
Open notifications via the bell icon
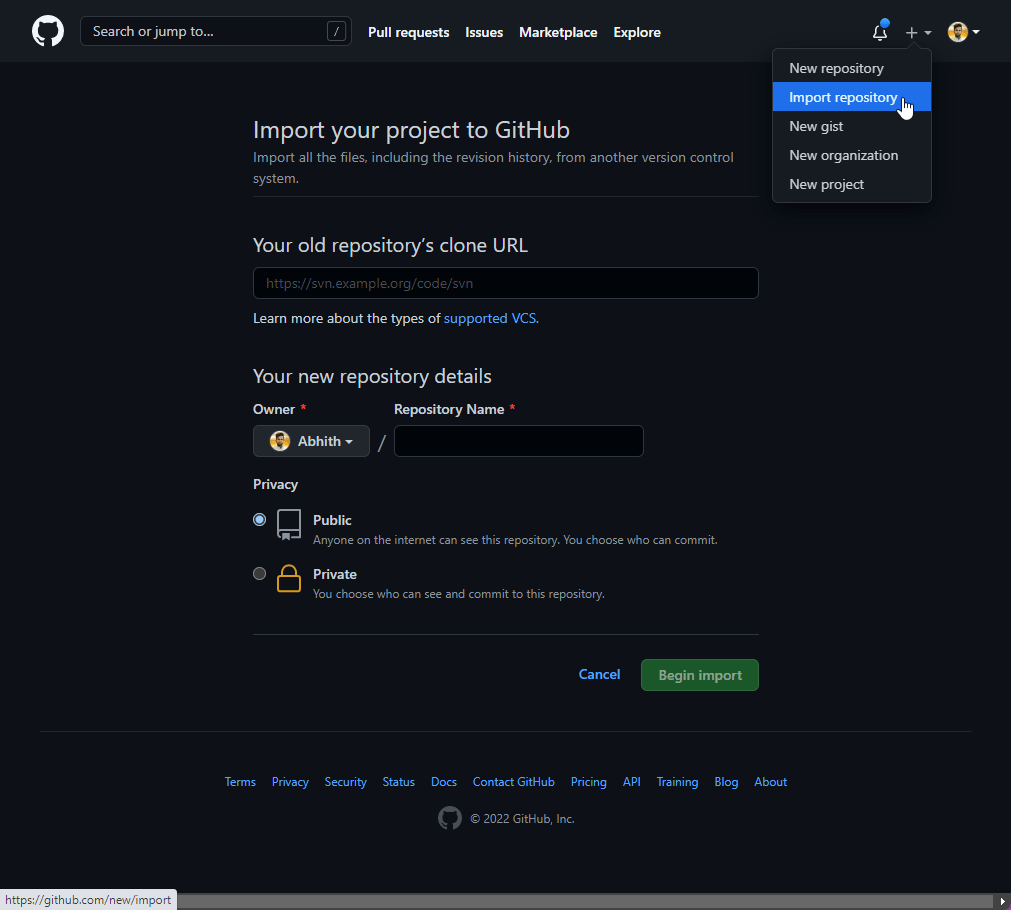coord(879,32)
